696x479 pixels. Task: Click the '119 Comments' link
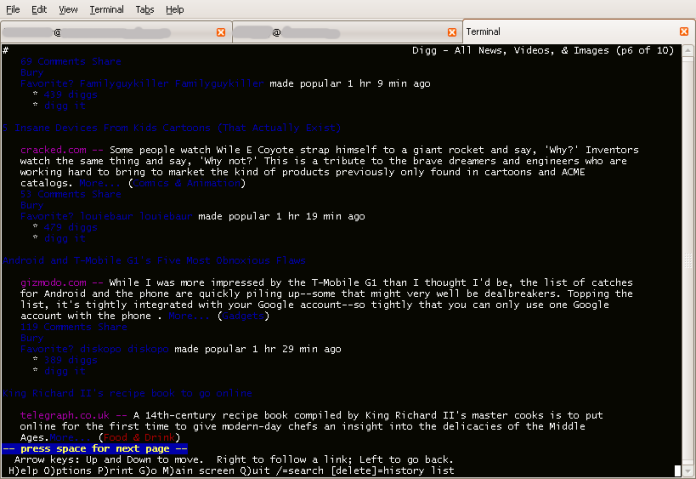point(55,327)
